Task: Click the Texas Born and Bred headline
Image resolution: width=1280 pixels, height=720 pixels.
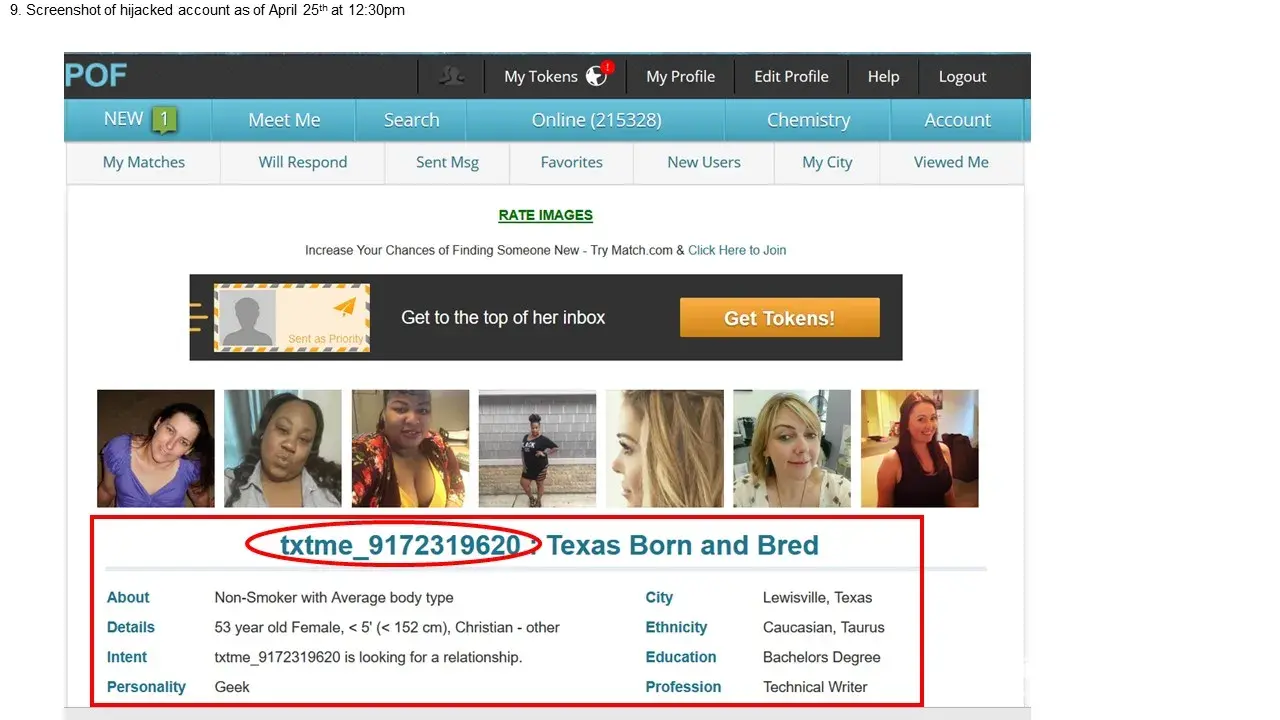Action: click(x=683, y=545)
